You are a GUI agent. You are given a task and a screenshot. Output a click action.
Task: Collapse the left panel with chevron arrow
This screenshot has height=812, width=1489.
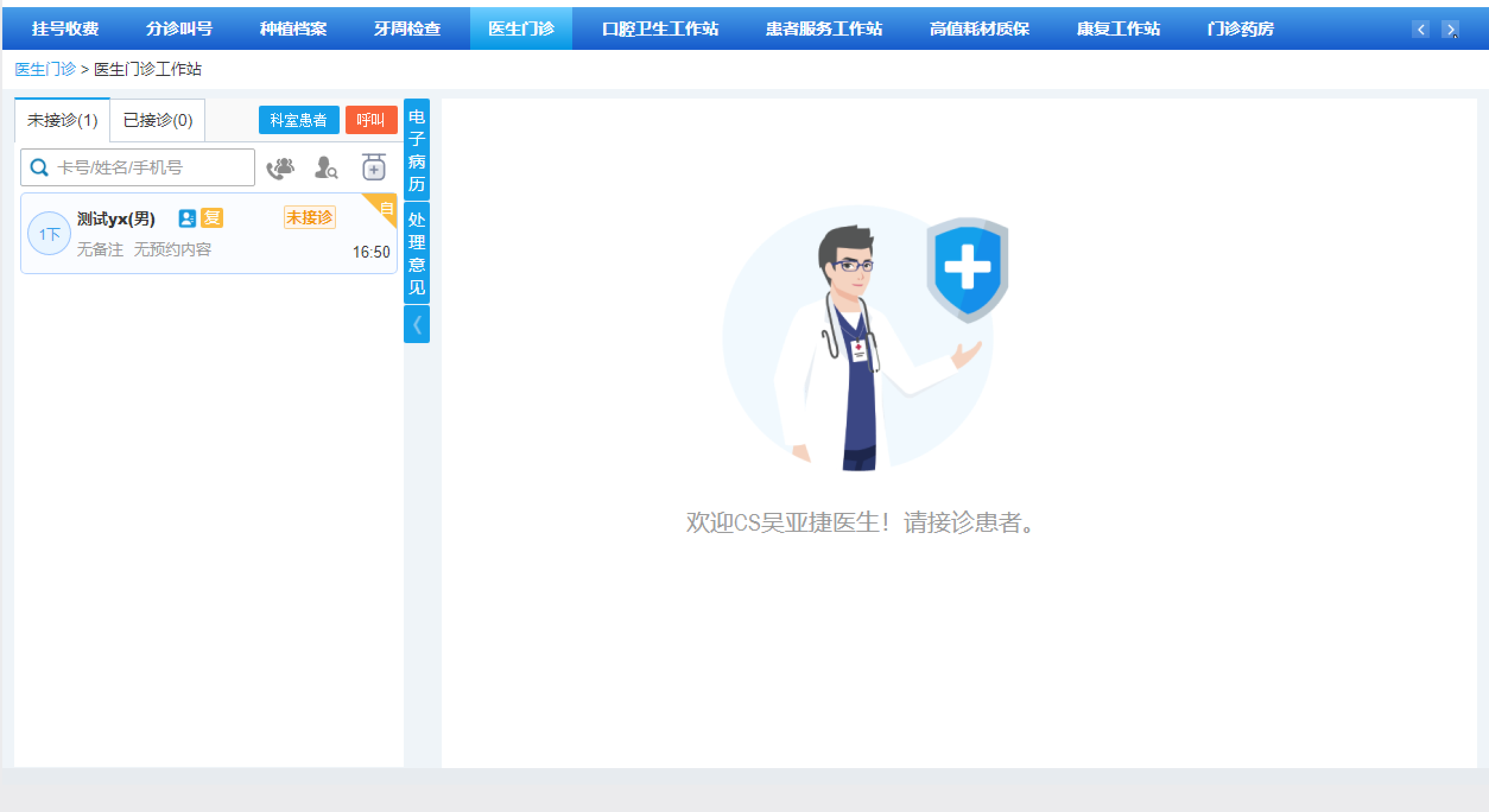417,325
